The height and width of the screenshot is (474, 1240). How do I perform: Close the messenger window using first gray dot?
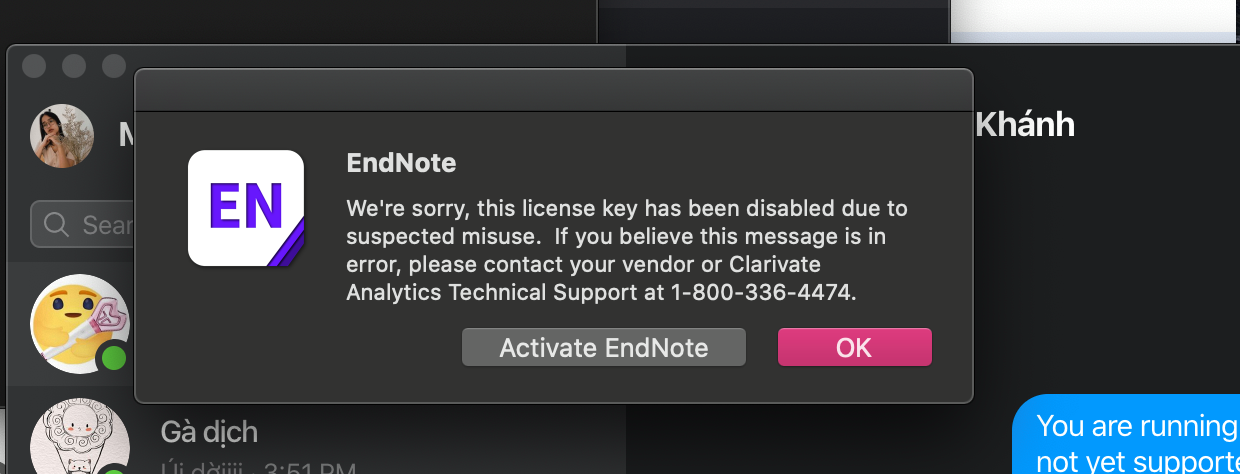point(34,65)
